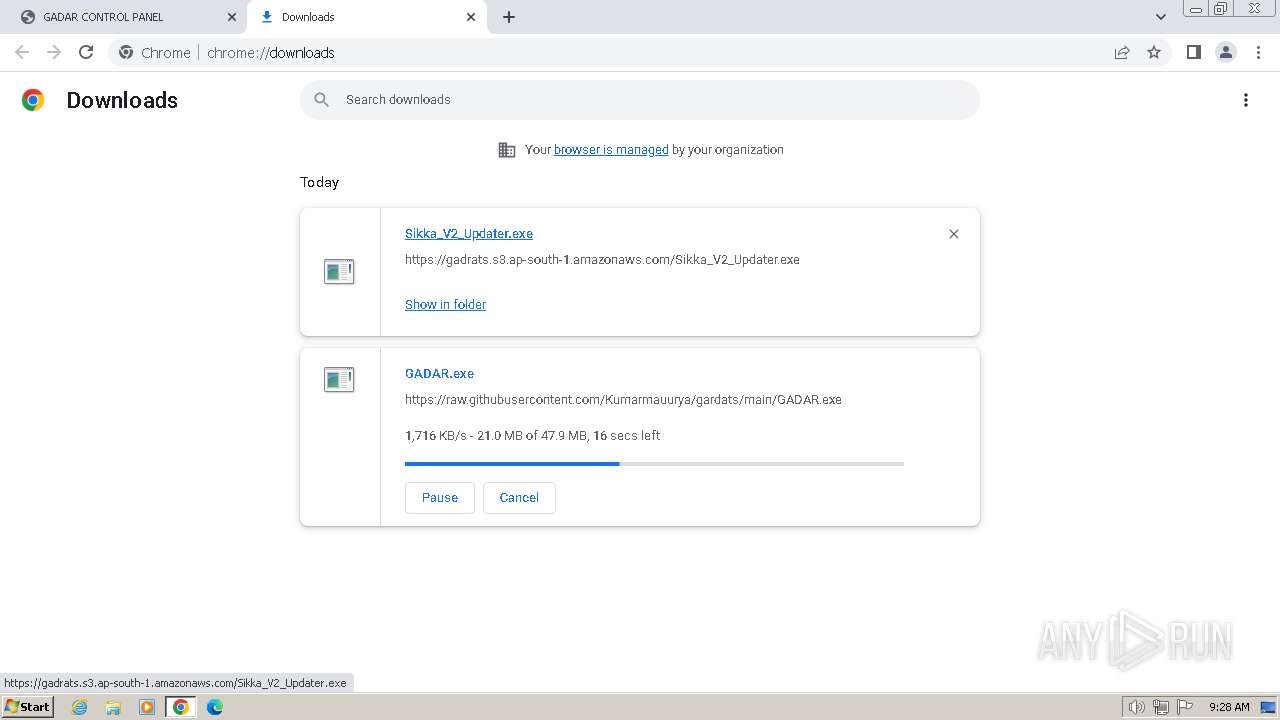Image resolution: width=1280 pixels, height=720 pixels.
Task: Open the Sikka_V2_Updater.exe file link
Action: (469, 234)
